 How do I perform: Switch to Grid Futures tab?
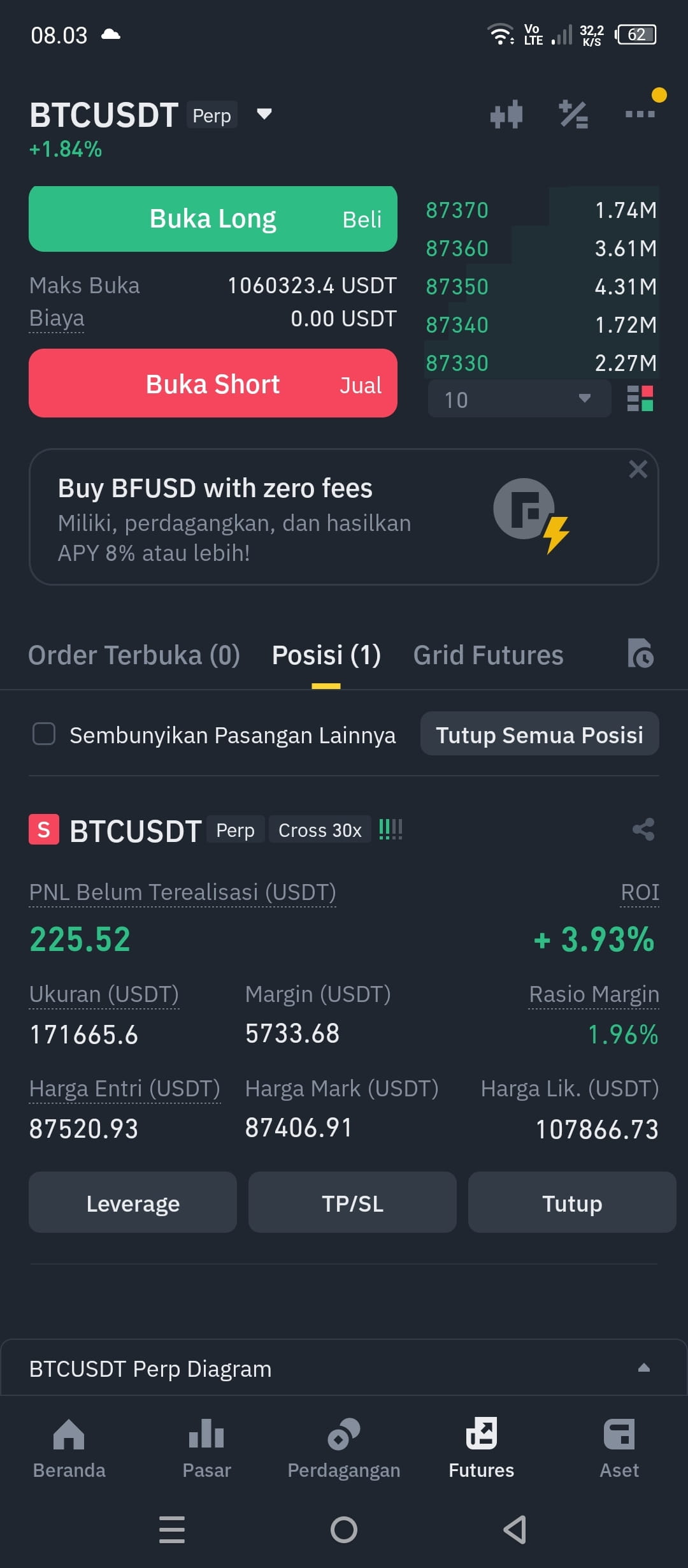click(x=489, y=655)
